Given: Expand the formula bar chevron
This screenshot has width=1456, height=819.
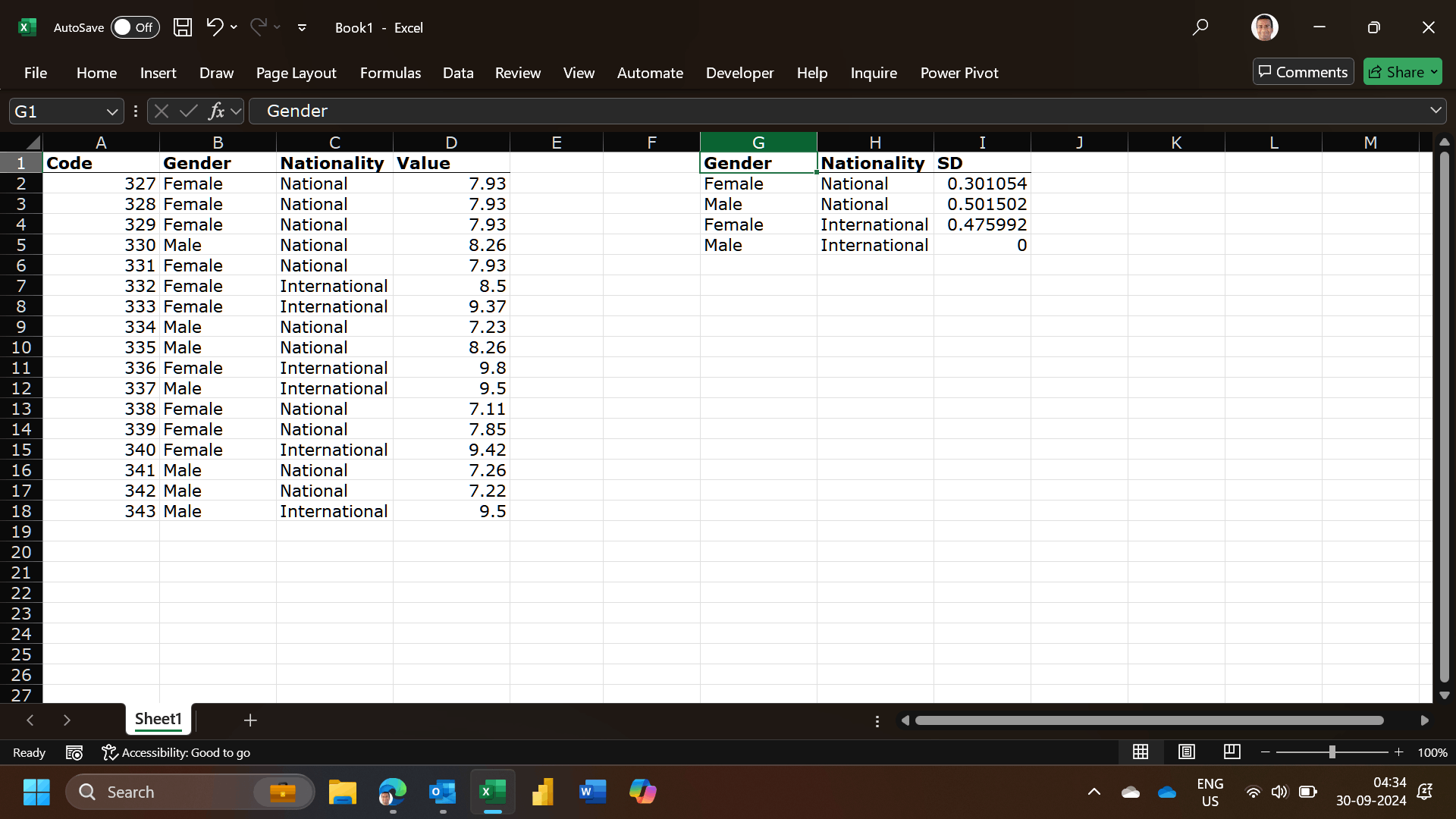Looking at the screenshot, I should (1436, 111).
